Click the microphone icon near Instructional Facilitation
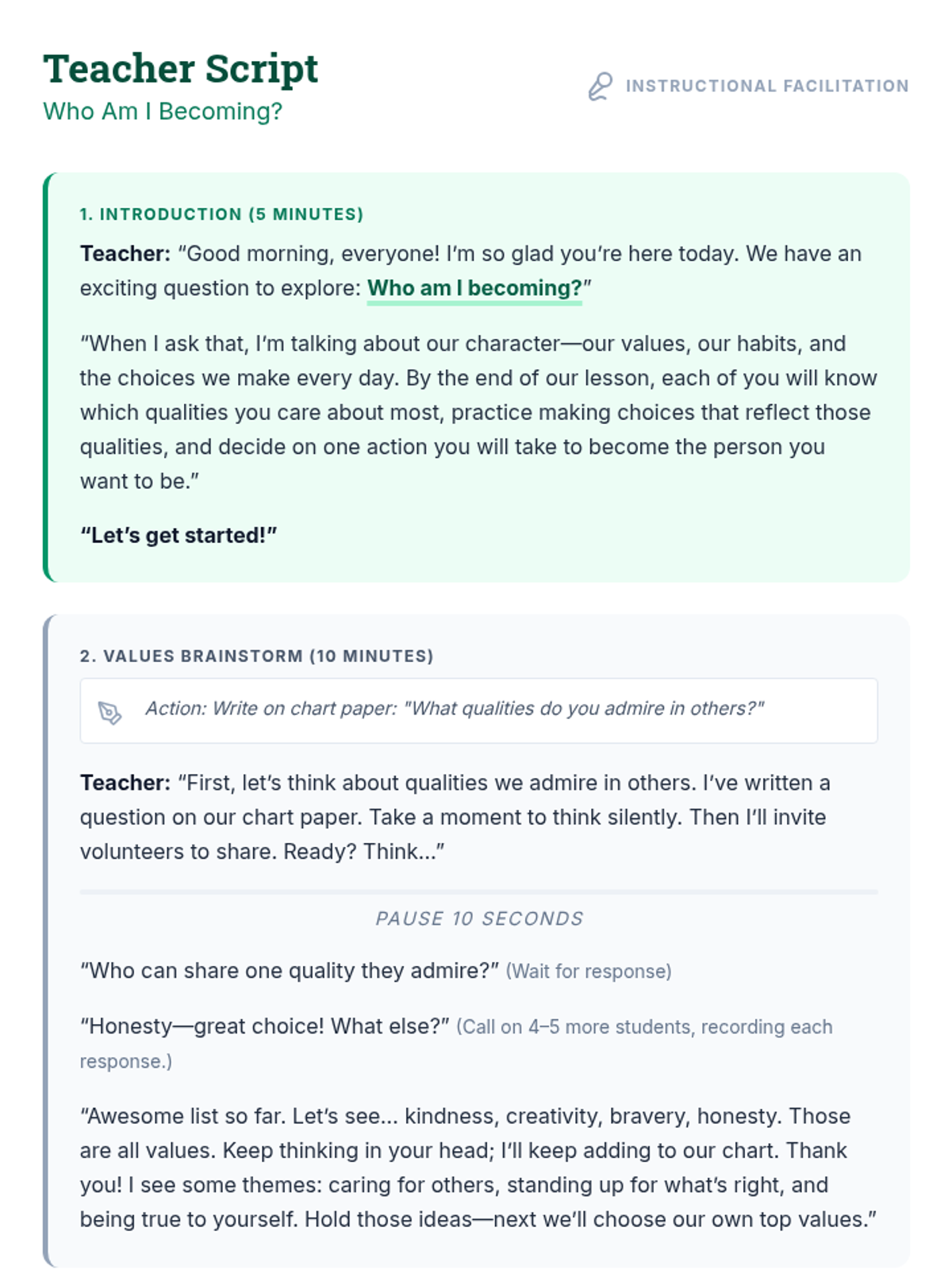This screenshot has width=952, height=1270. (600, 86)
